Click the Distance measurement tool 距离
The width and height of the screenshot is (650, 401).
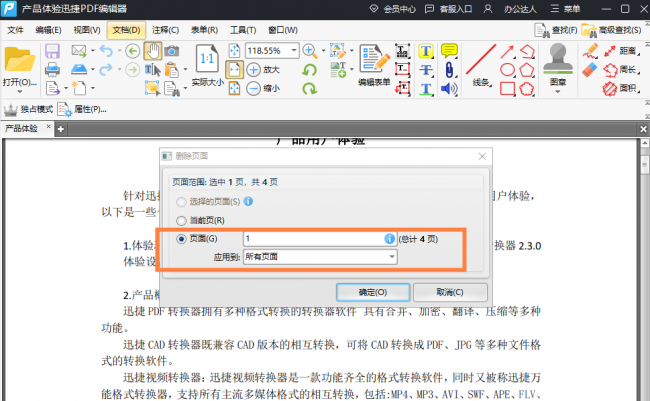click(621, 51)
